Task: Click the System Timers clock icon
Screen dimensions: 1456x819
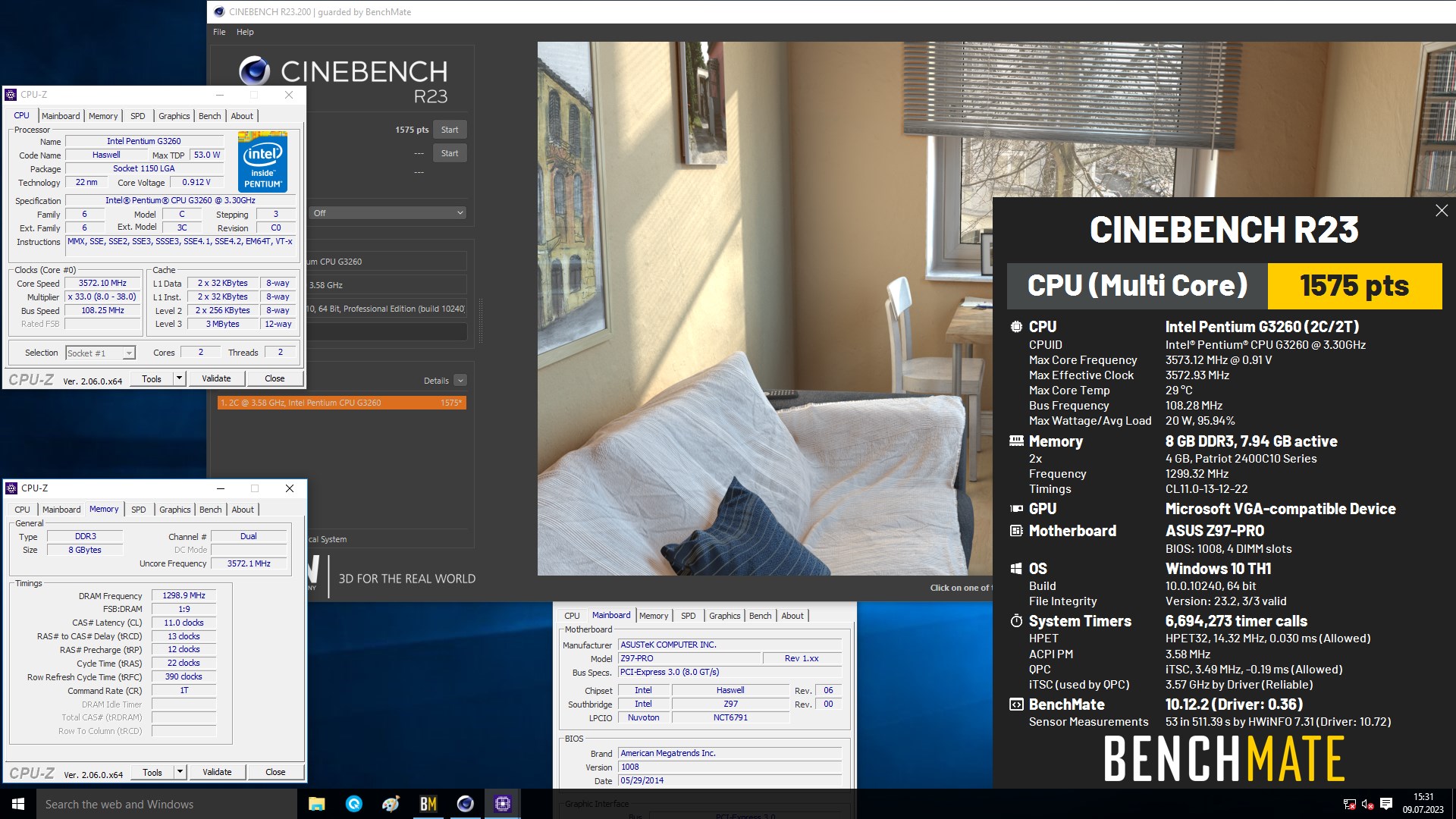Action: tap(1016, 621)
